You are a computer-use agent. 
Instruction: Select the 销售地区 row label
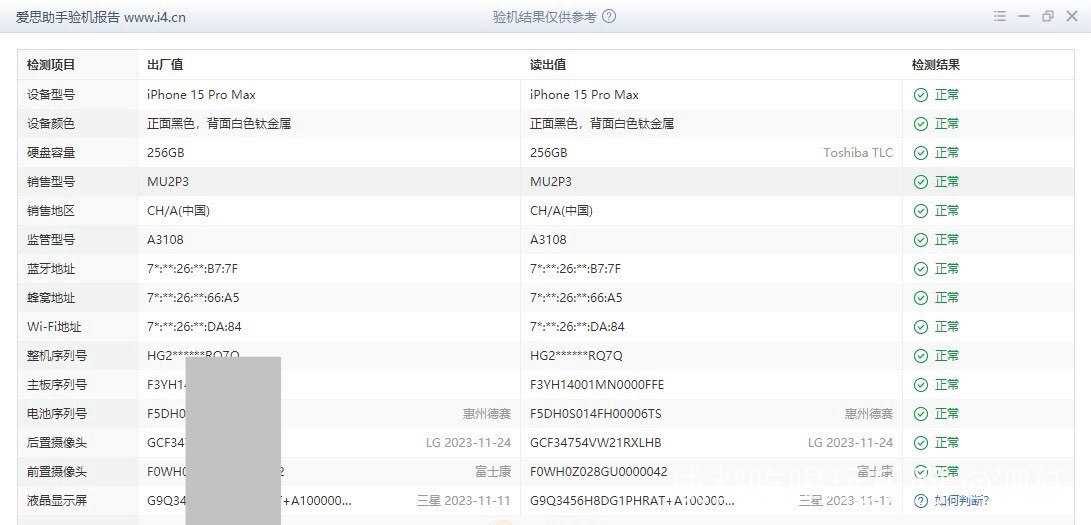pyautogui.click(x=51, y=211)
